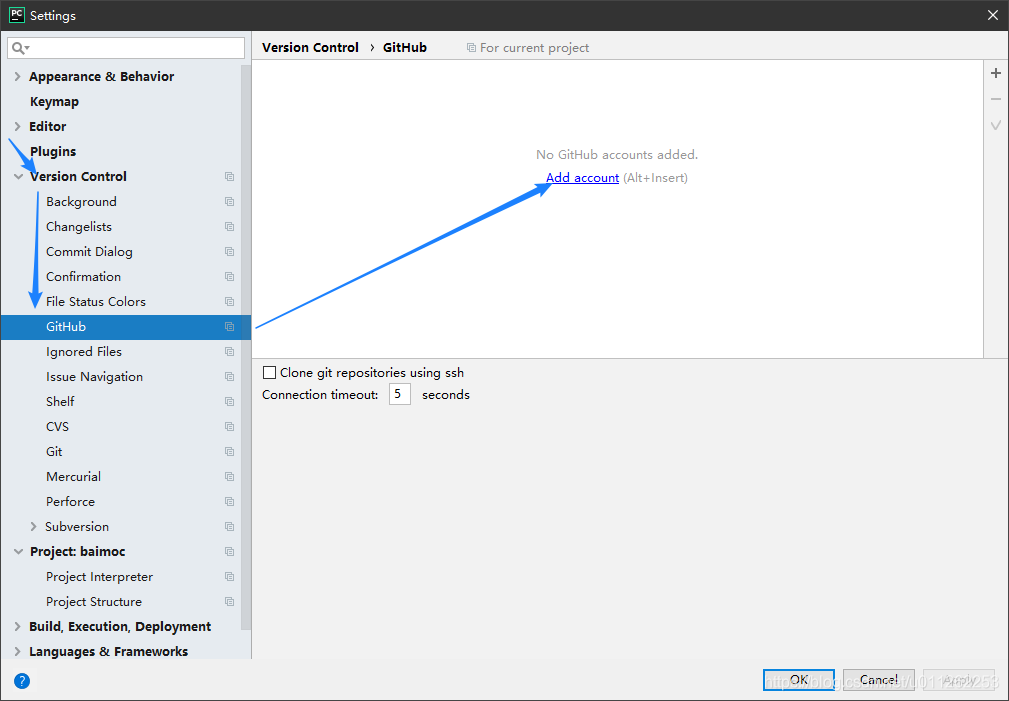
Task: Enable Clone git repositories using ssh
Action: point(270,373)
